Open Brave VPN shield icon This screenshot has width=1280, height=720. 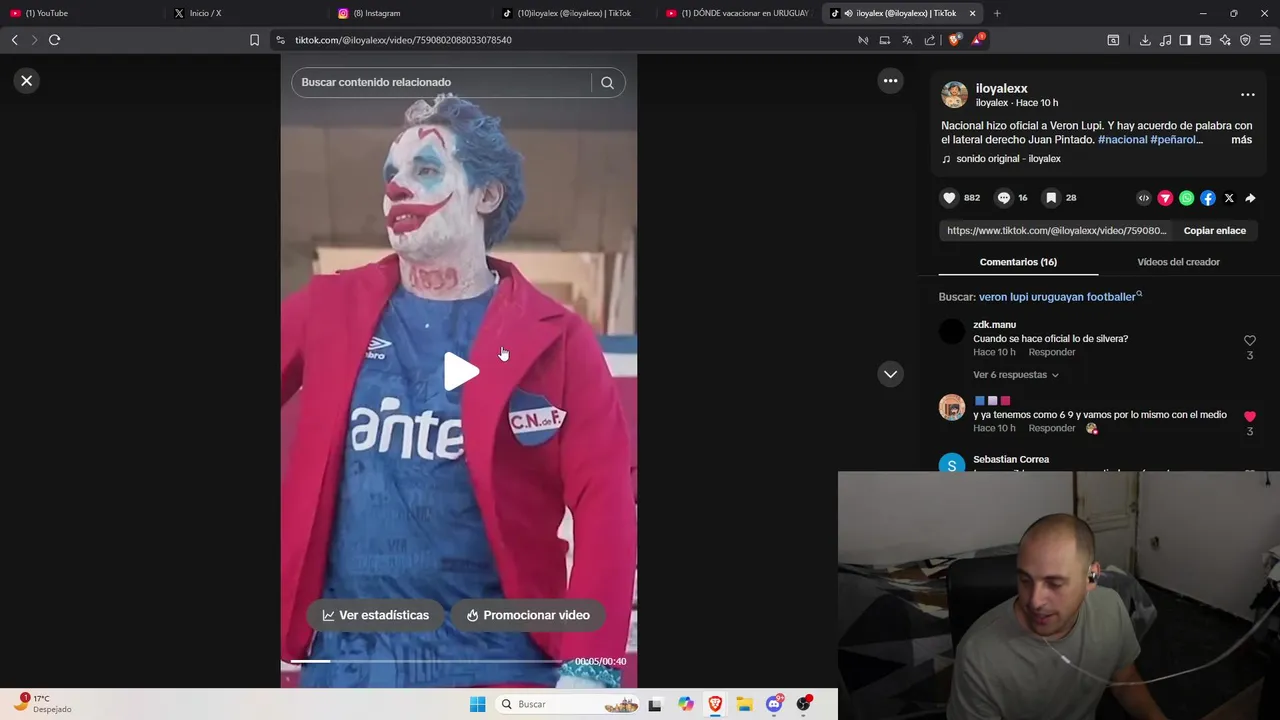pos(1245,40)
